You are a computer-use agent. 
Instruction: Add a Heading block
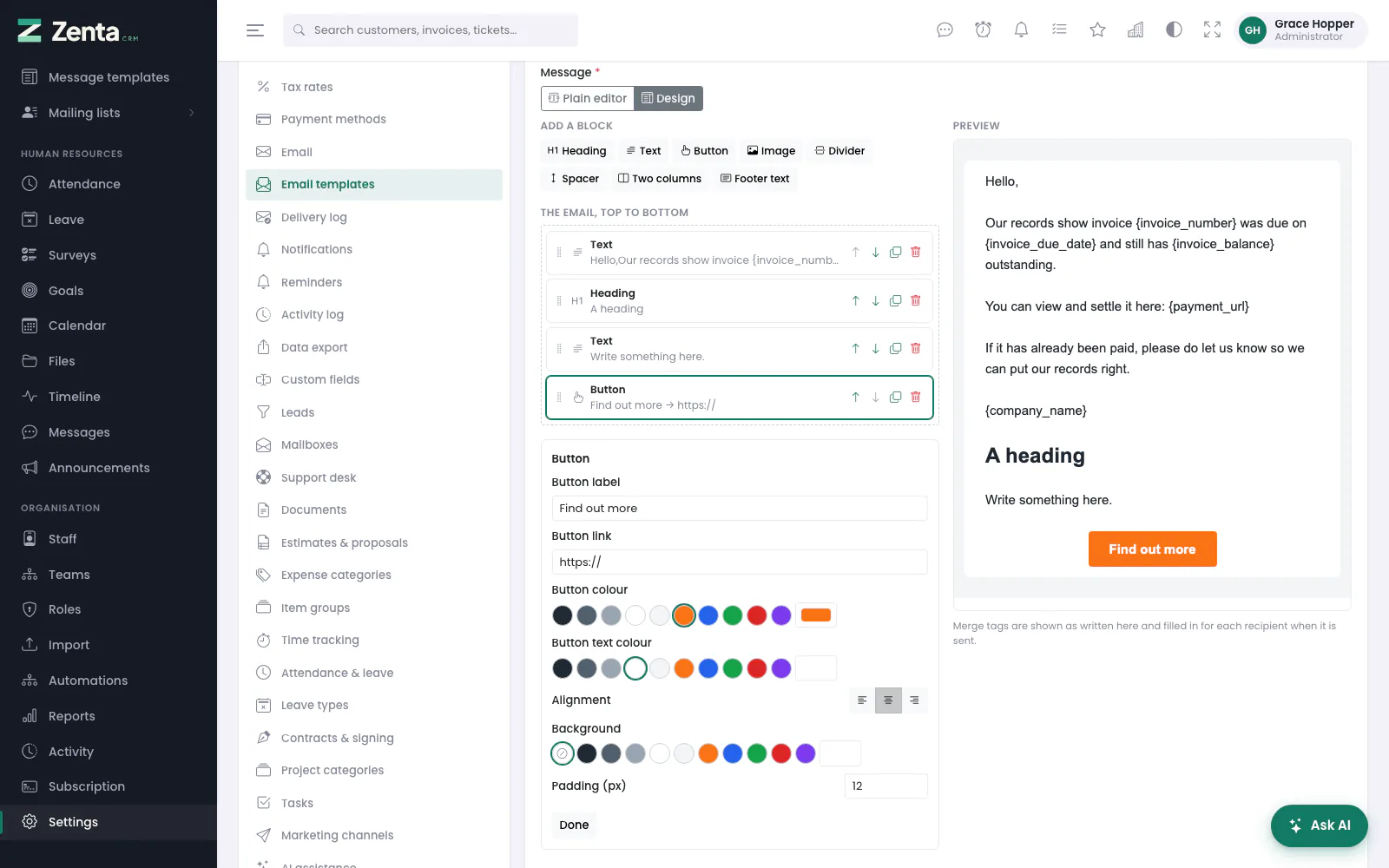[577, 151]
